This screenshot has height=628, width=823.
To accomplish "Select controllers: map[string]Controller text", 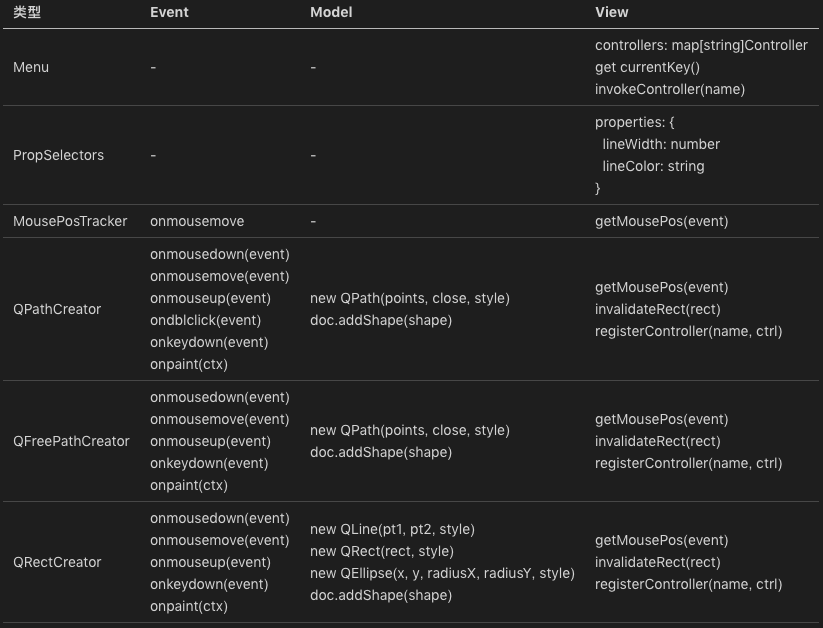I will (701, 45).
